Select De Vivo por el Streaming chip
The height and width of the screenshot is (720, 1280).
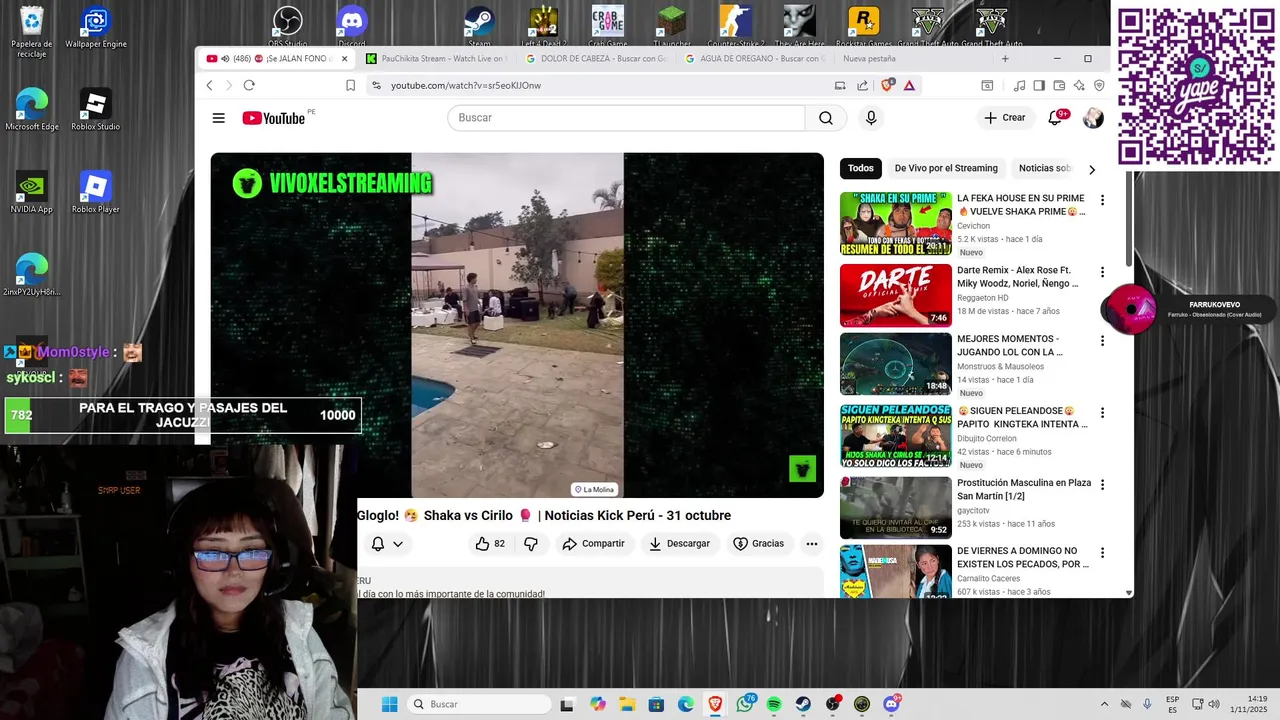tap(946, 168)
